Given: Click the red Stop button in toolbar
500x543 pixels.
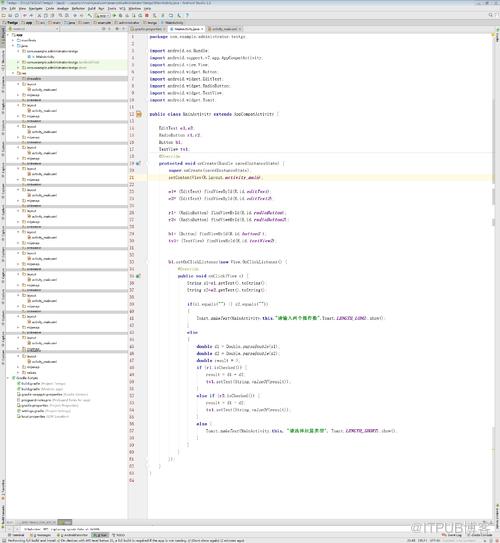Looking at the screenshot, I should tap(147, 16).
